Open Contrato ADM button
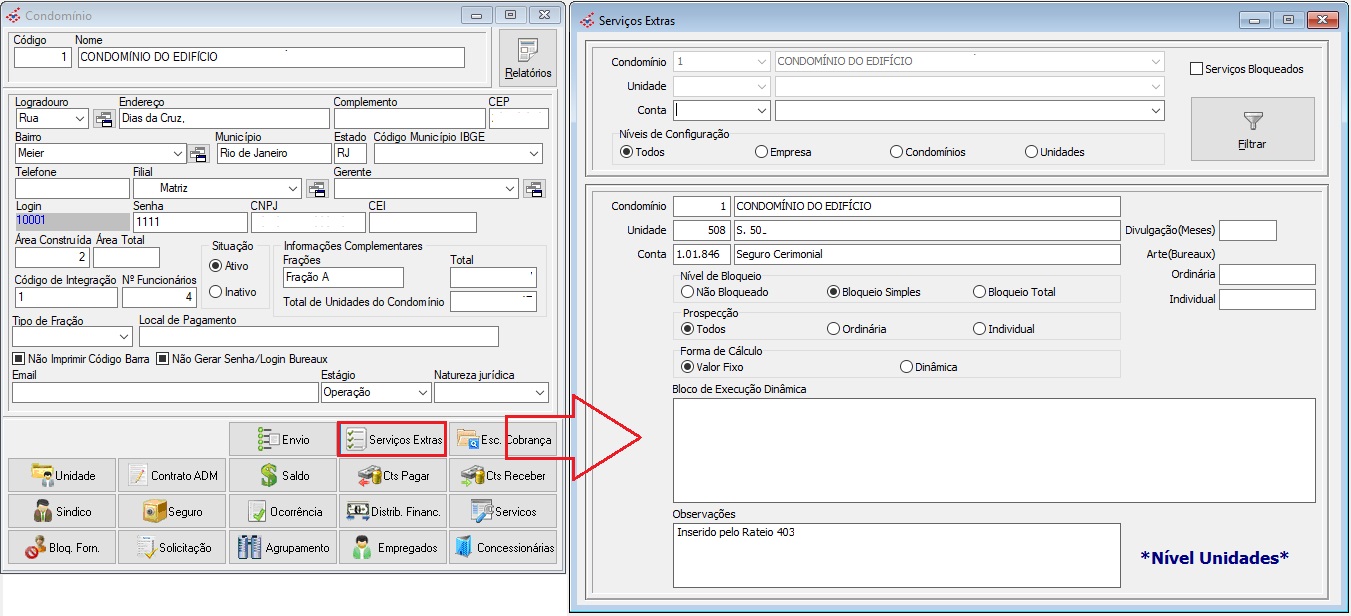Screen dimensions: 1351x616 (x=172, y=476)
